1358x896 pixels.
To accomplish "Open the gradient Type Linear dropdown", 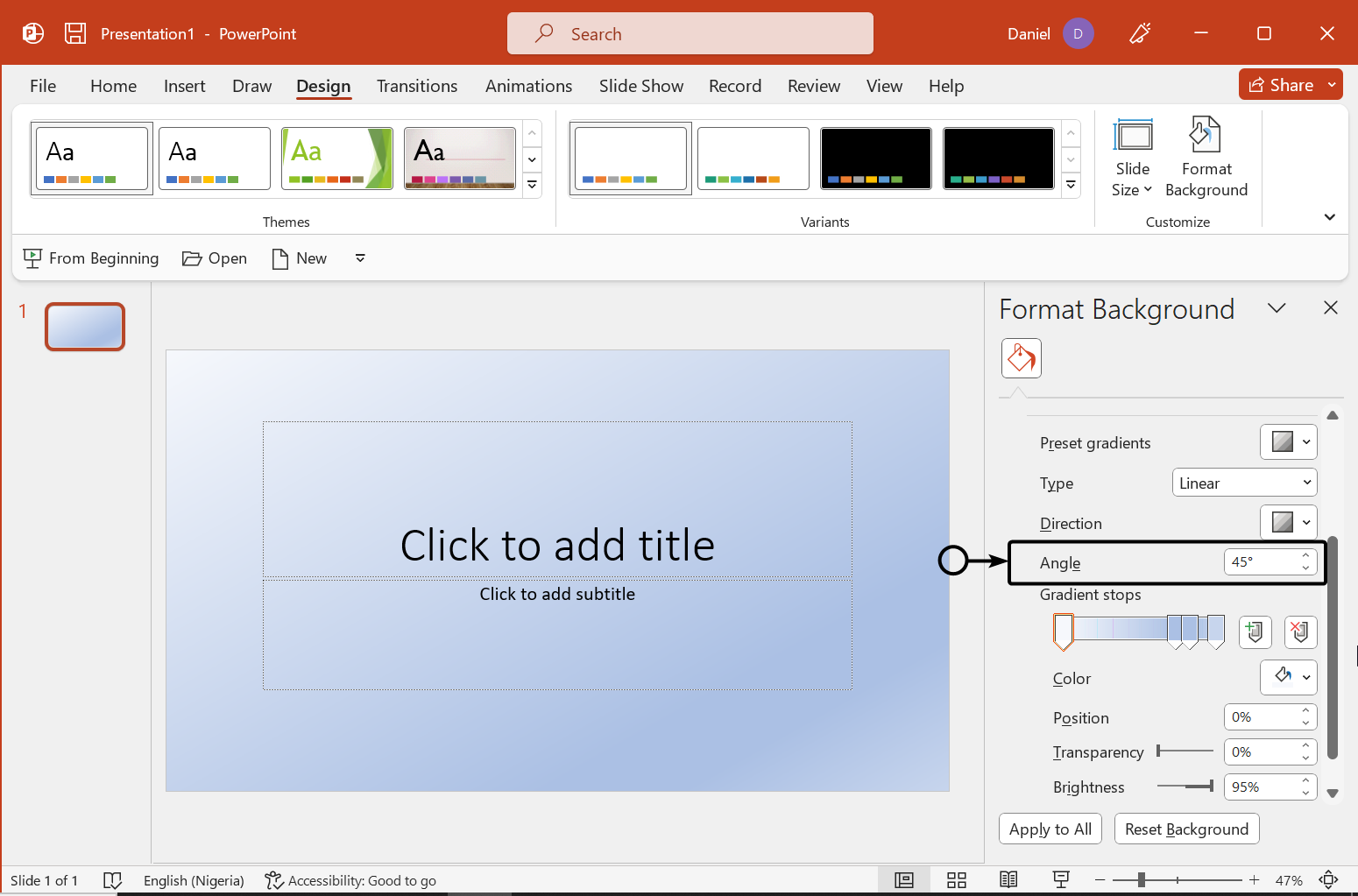I will click(1244, 483).
